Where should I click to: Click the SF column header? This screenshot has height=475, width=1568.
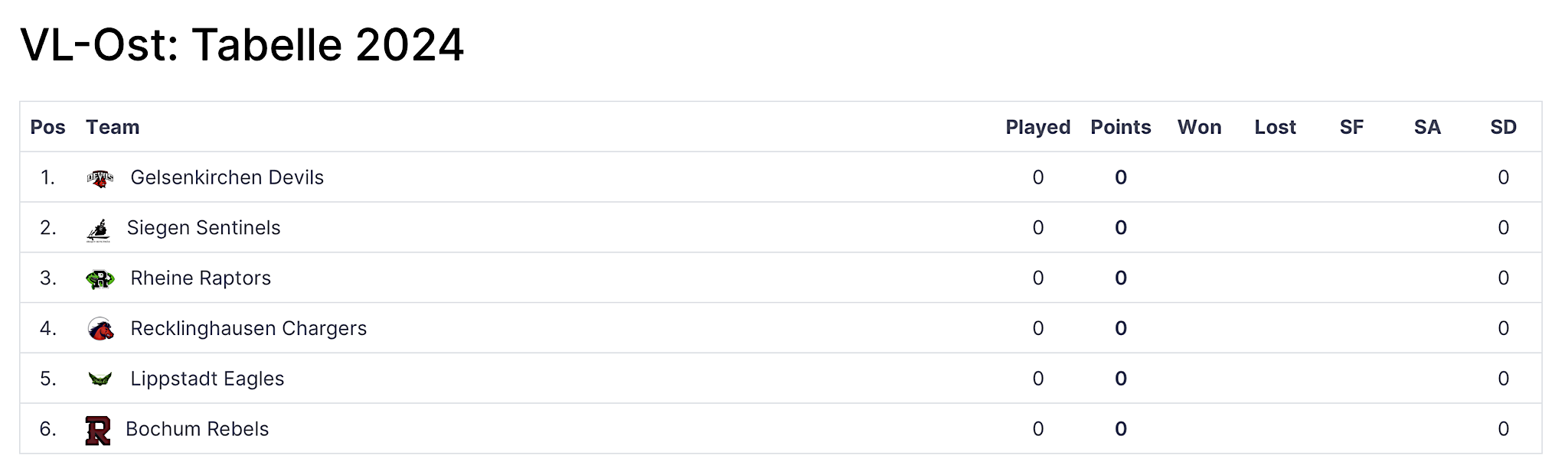[x=1351, y=127]
